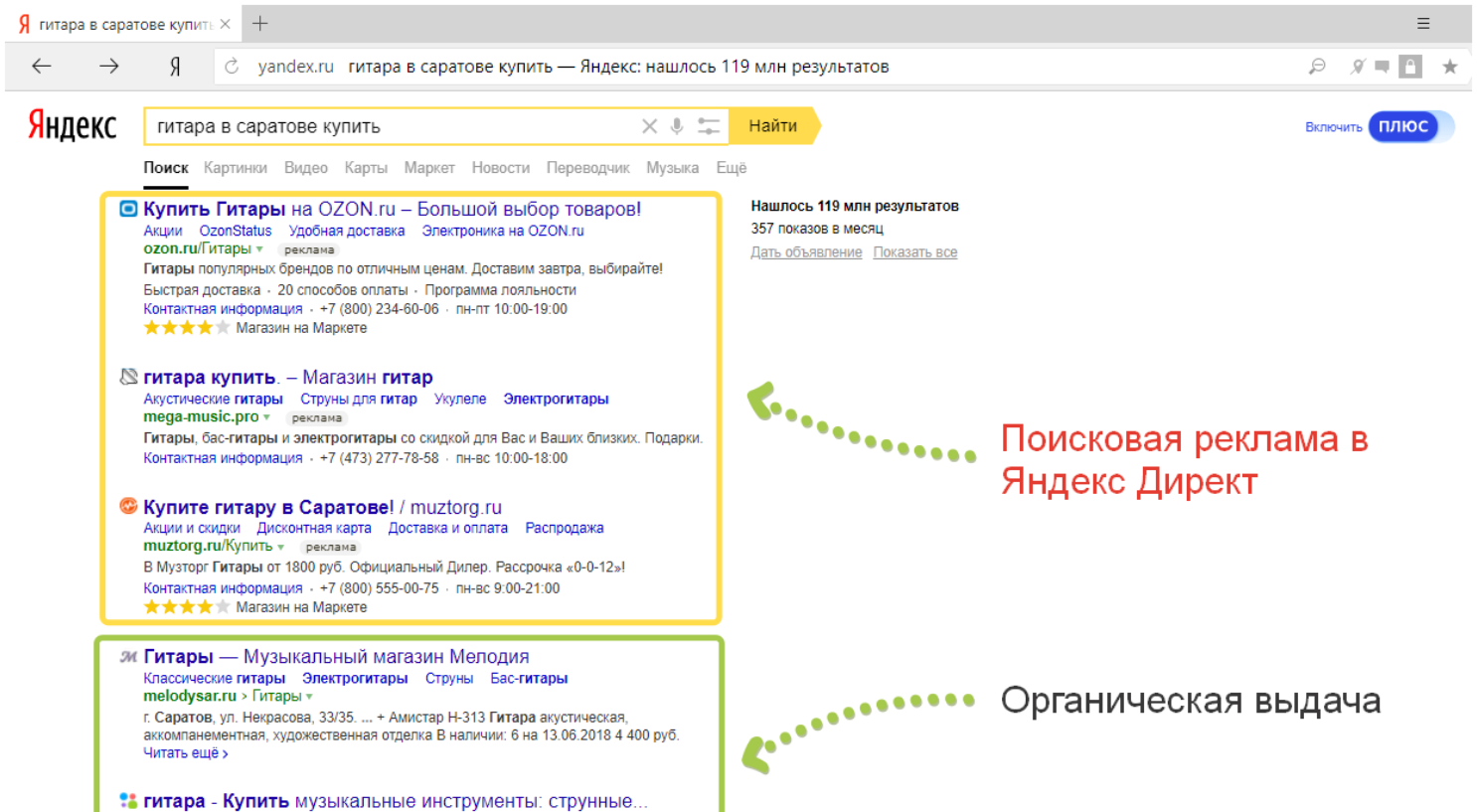Reload the page with the refresh icon
The width and height of the screenshot is (1477, 812).
pos(232,67)
